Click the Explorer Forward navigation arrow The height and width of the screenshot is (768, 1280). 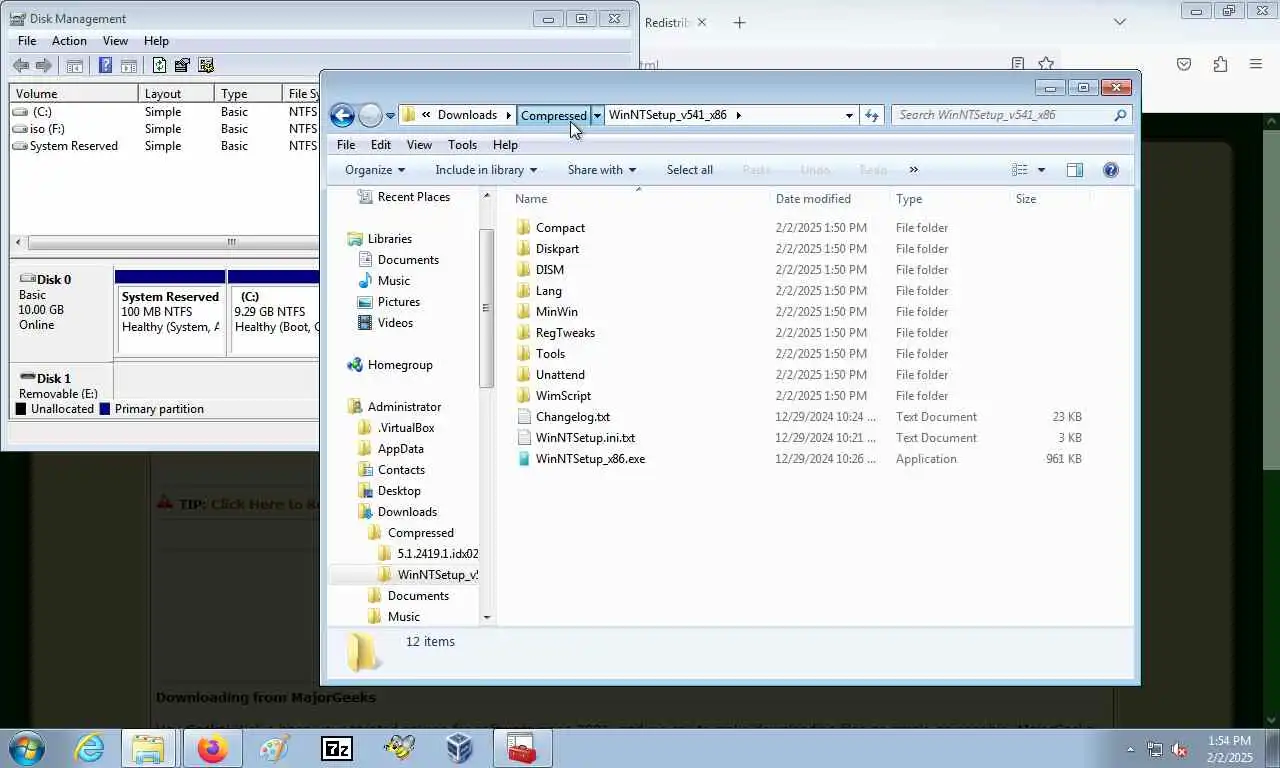click(x=370, y=115)
